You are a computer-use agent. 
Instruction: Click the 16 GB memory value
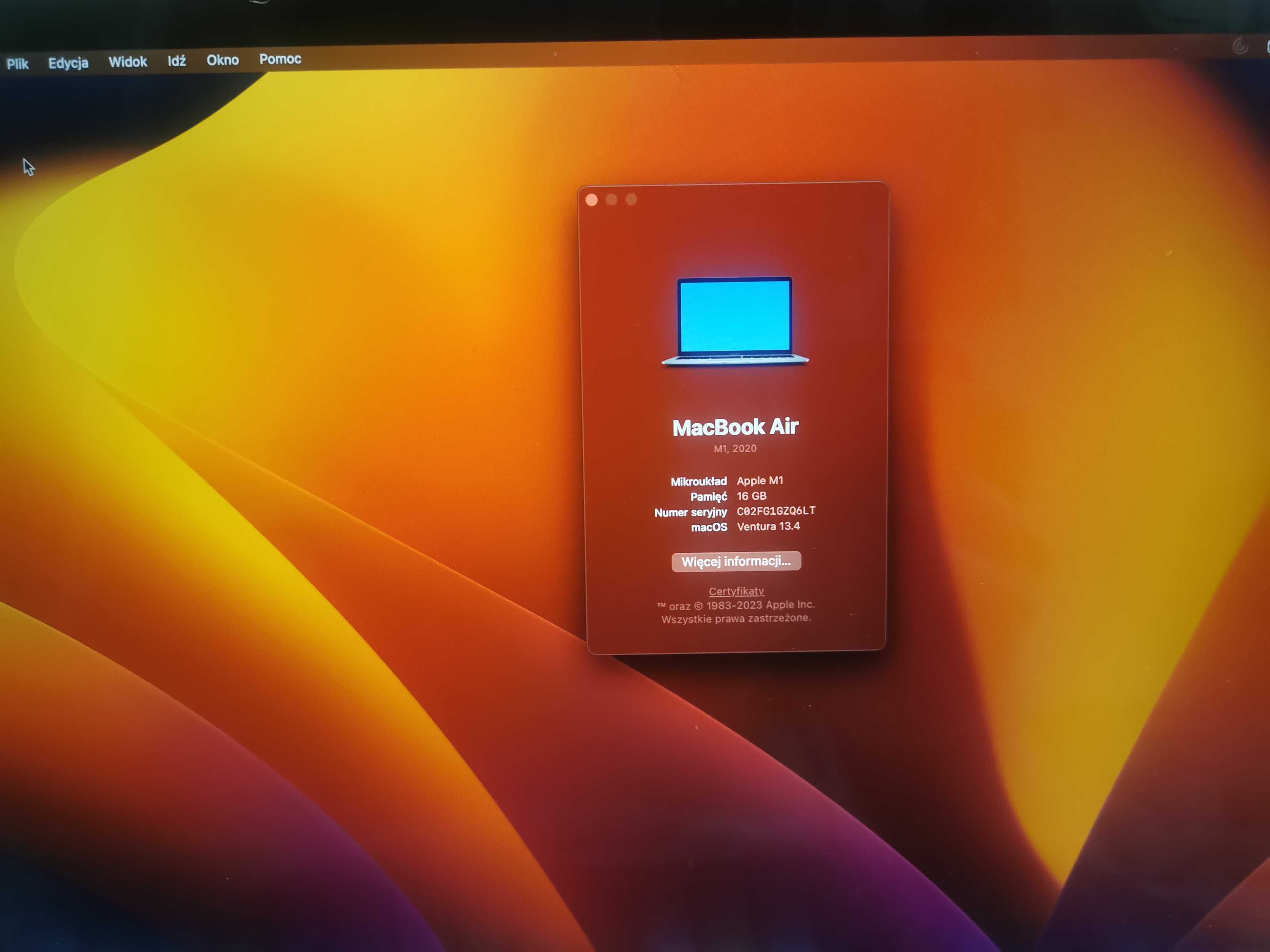752,496
